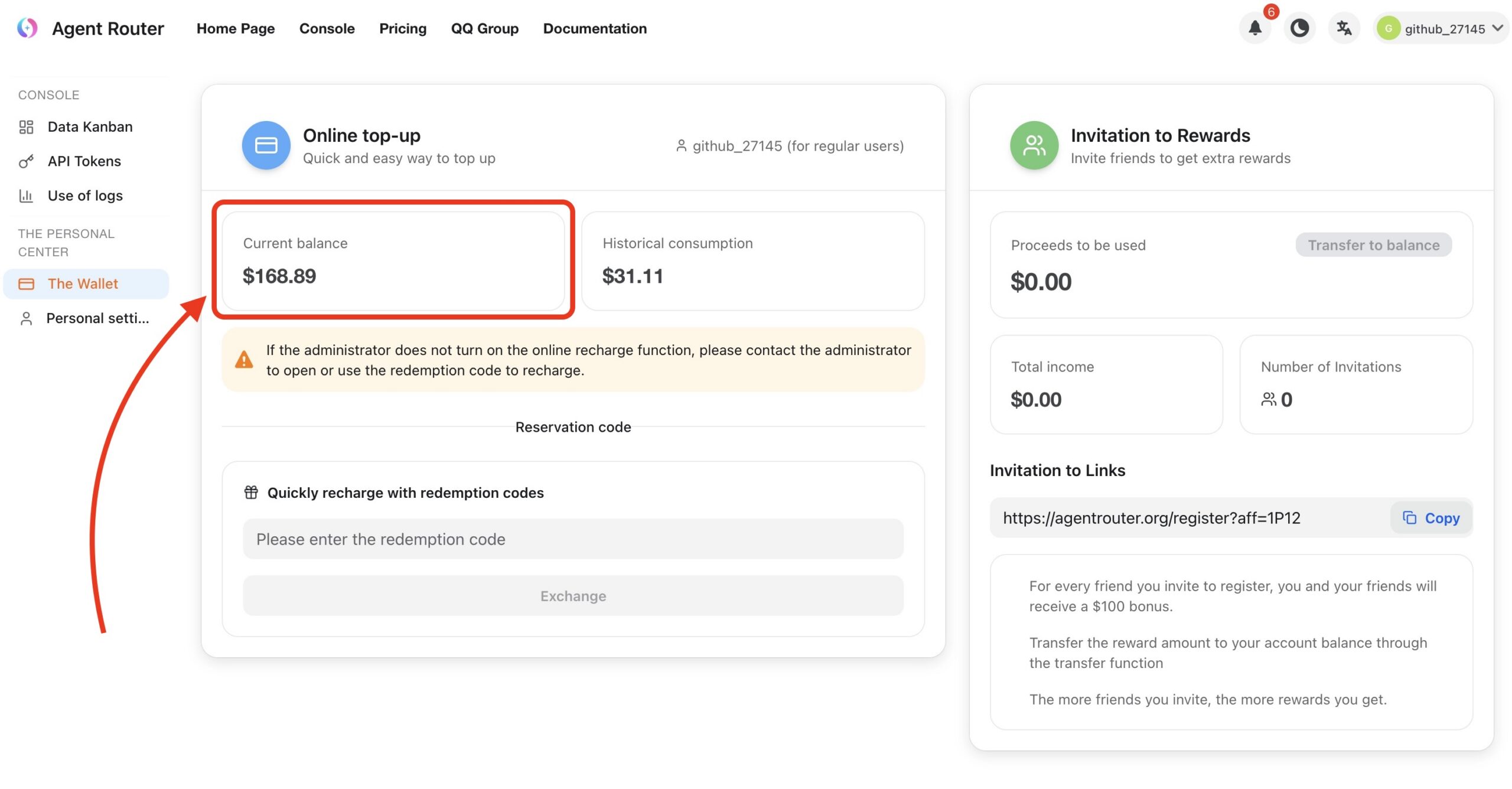Open the Documentation menu item
Screen dimensions: 1512x789
(594, 28)
